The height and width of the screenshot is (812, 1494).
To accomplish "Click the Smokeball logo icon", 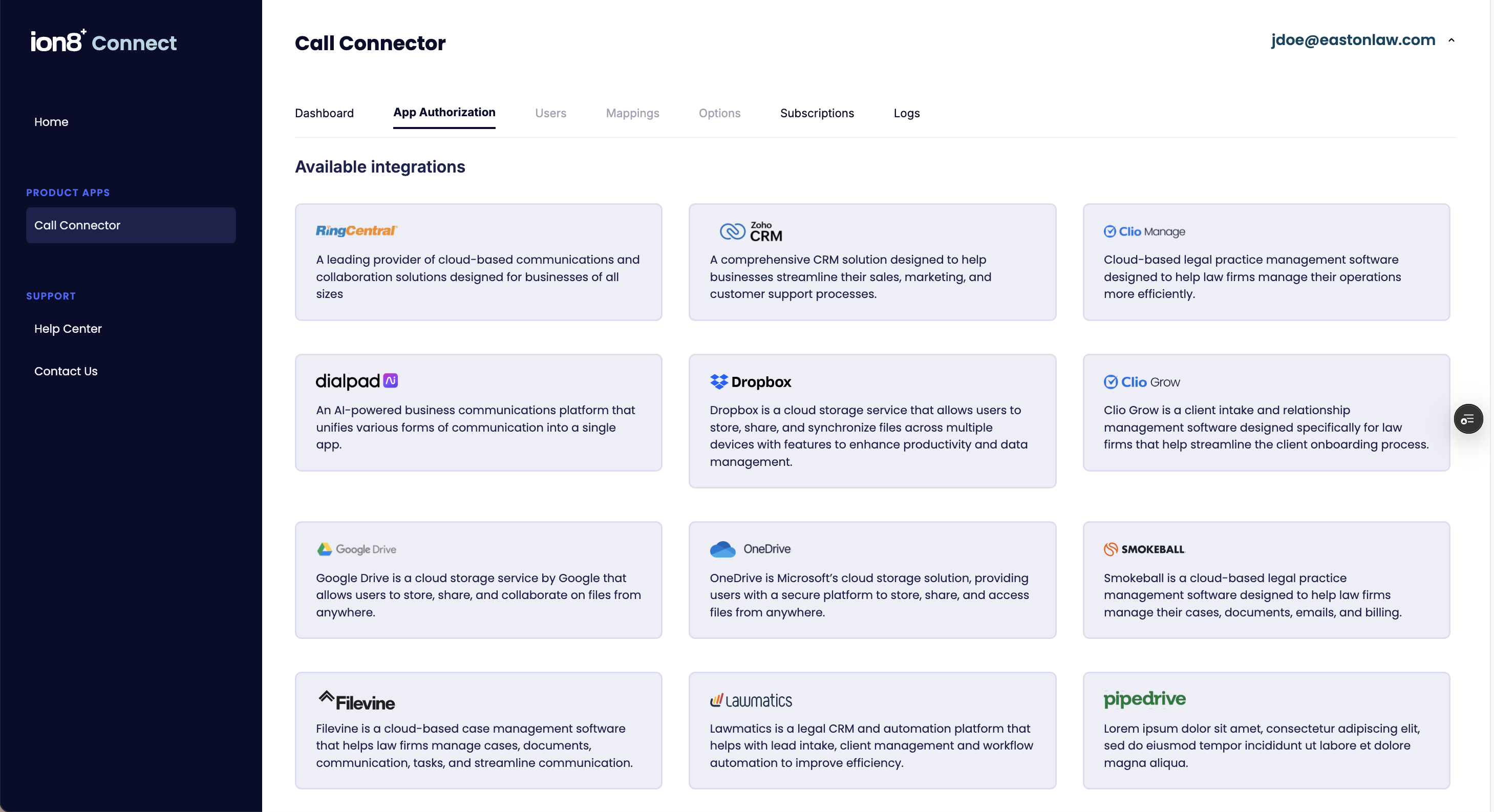I will 1110,549.
